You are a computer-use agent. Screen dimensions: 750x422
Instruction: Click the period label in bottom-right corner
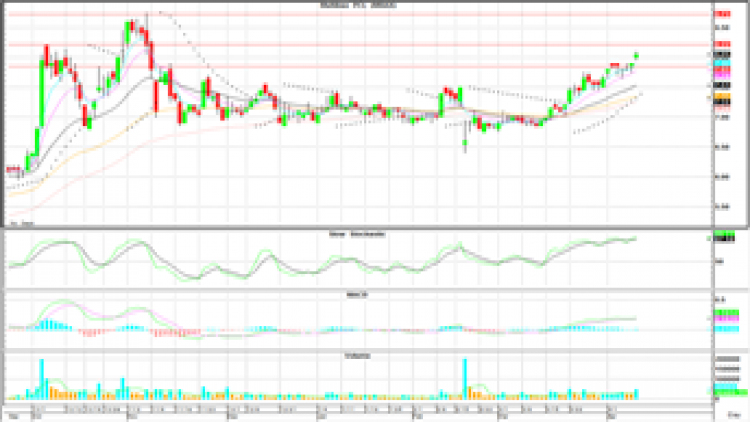(733, 415)
